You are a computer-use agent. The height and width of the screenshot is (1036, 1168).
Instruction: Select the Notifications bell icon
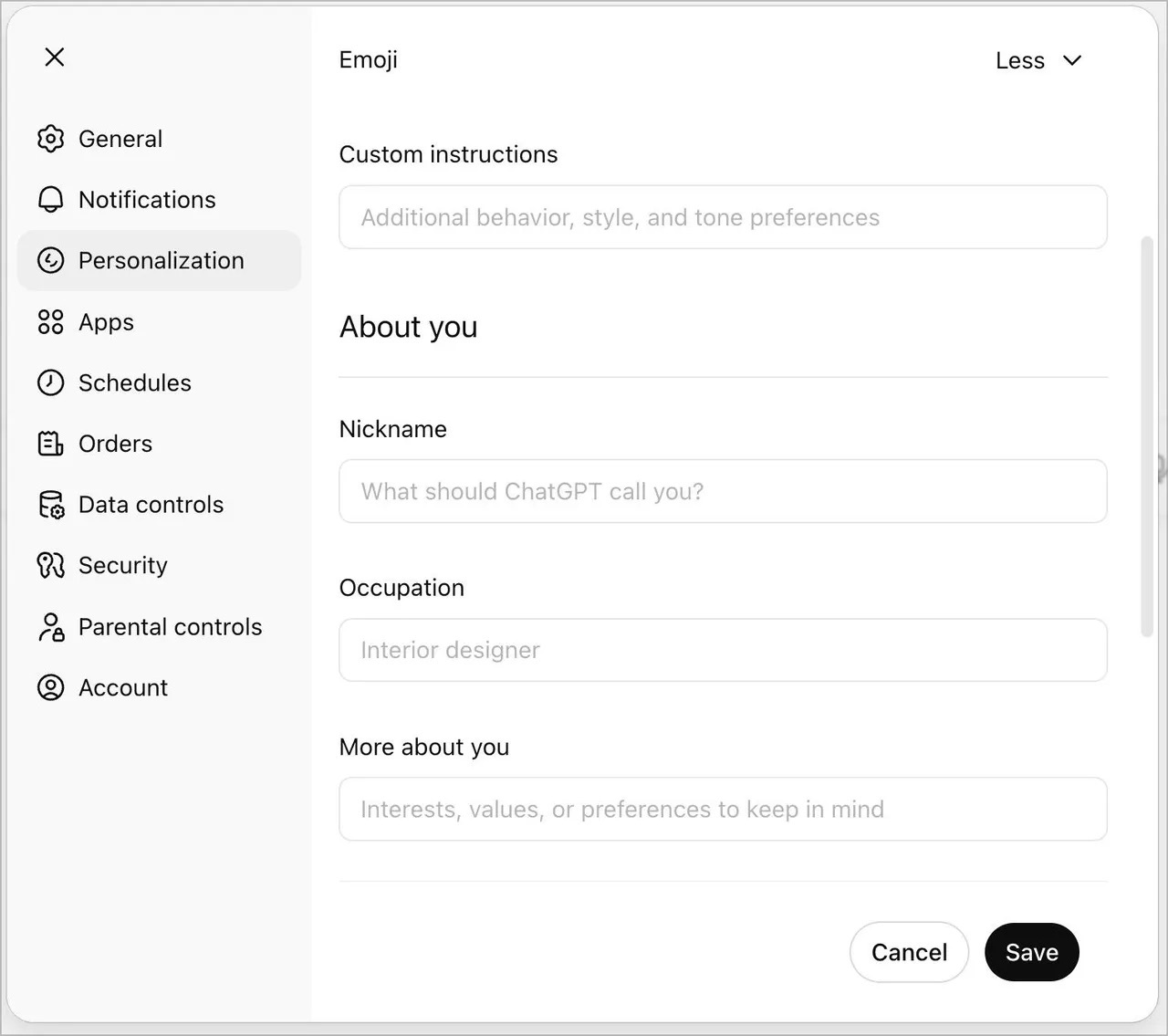point(51,199)
